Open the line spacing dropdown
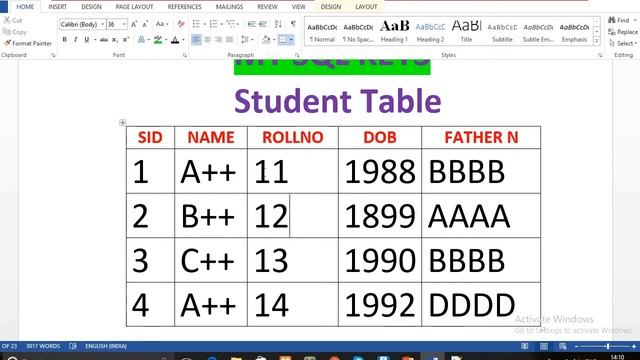The width and height of the screenshot is (640, 360). click(252, 40)
